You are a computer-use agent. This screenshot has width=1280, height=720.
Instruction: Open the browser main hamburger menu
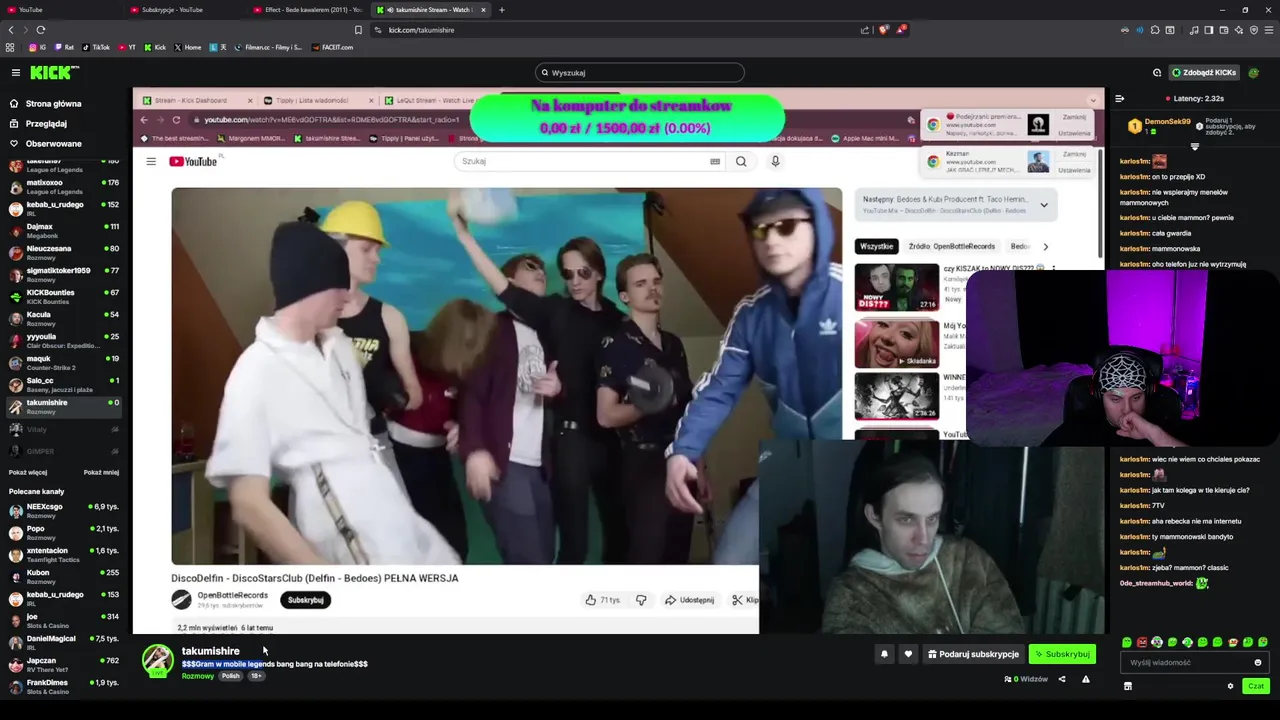click(1269, 30)
